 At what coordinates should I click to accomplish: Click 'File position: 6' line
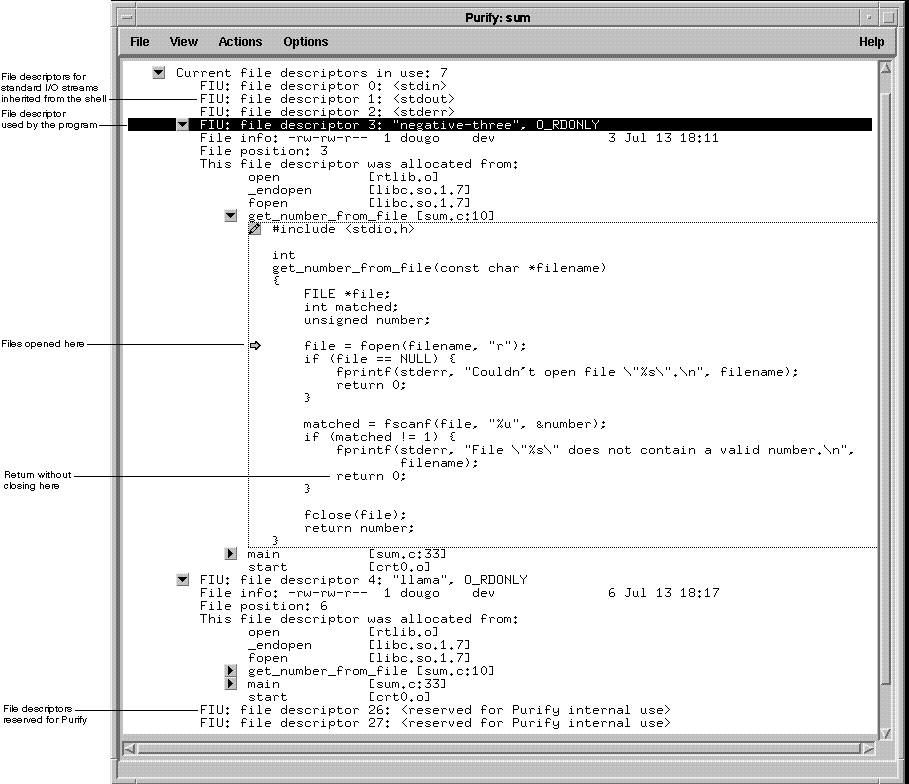point(264,606)
